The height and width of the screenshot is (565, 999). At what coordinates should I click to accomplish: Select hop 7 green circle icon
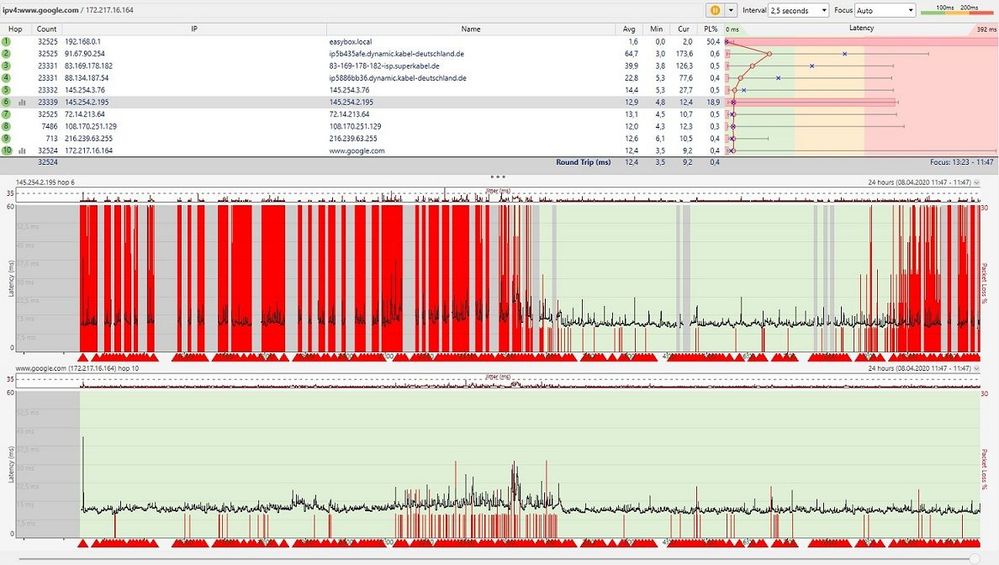click(x=6, y=114)
